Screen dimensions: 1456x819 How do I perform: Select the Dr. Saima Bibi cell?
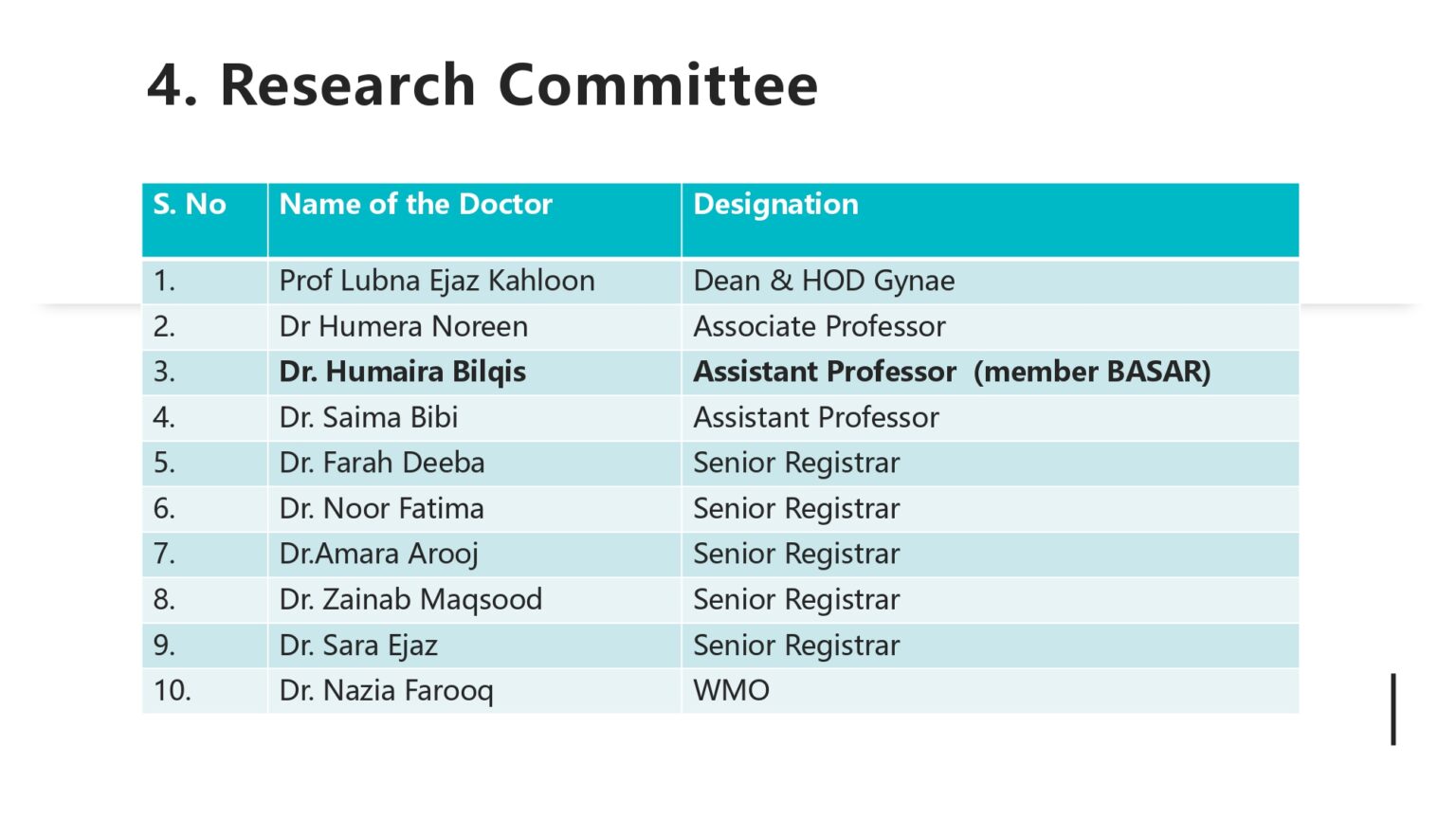[474, 418]
